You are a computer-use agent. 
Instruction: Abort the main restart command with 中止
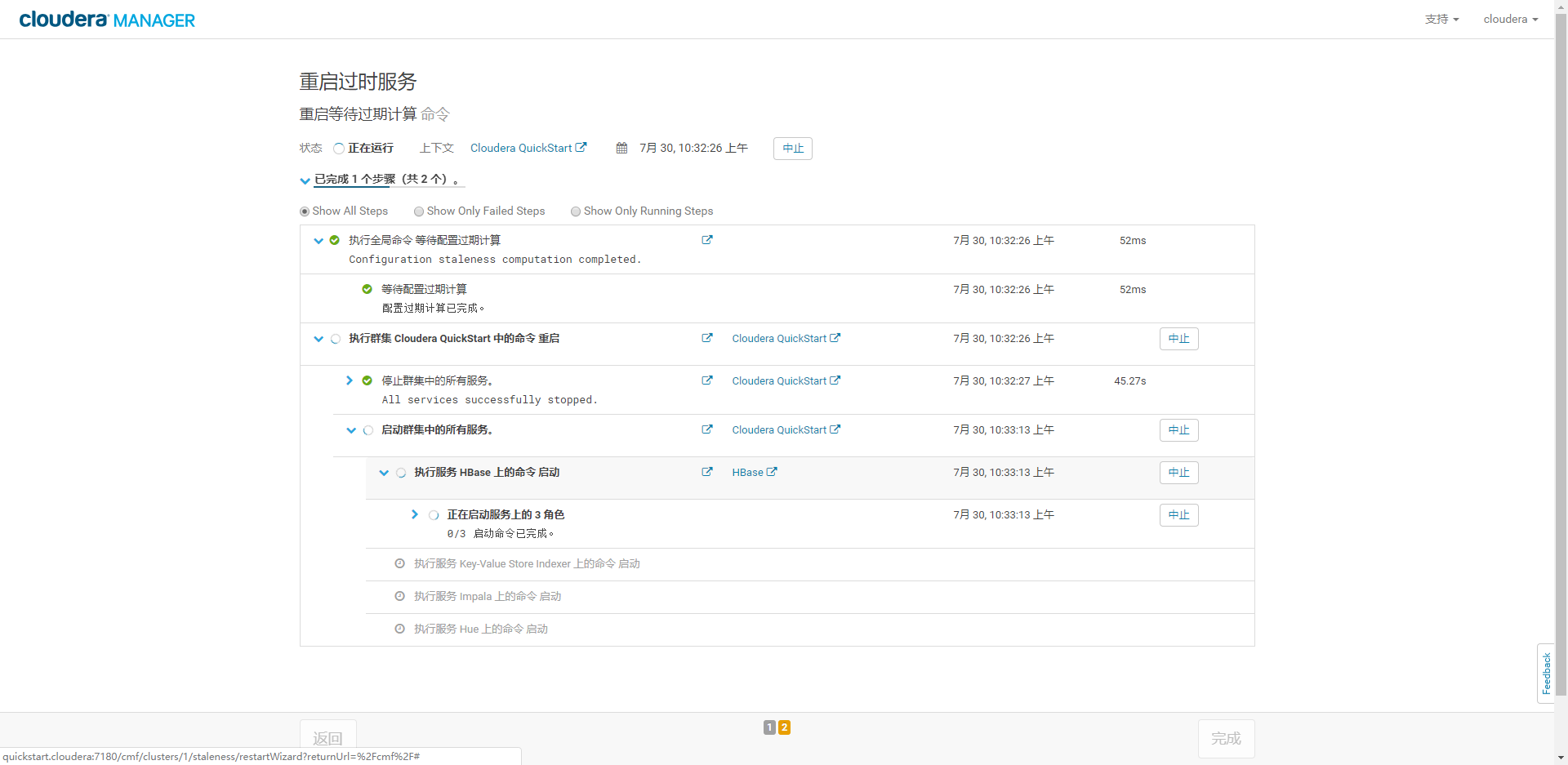coord(793,149)
